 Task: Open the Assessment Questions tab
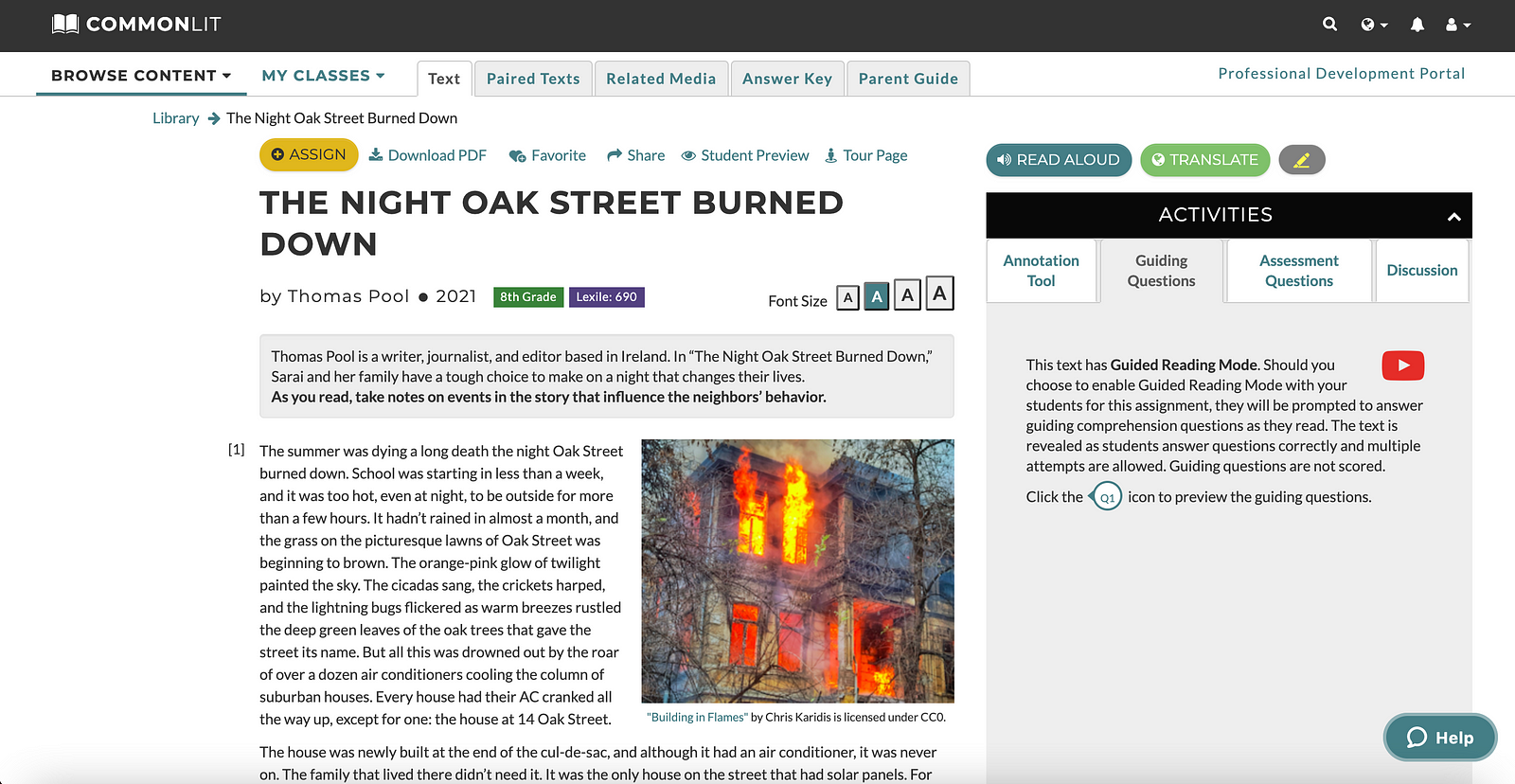pyautogui.click(x=1298, y=271)
